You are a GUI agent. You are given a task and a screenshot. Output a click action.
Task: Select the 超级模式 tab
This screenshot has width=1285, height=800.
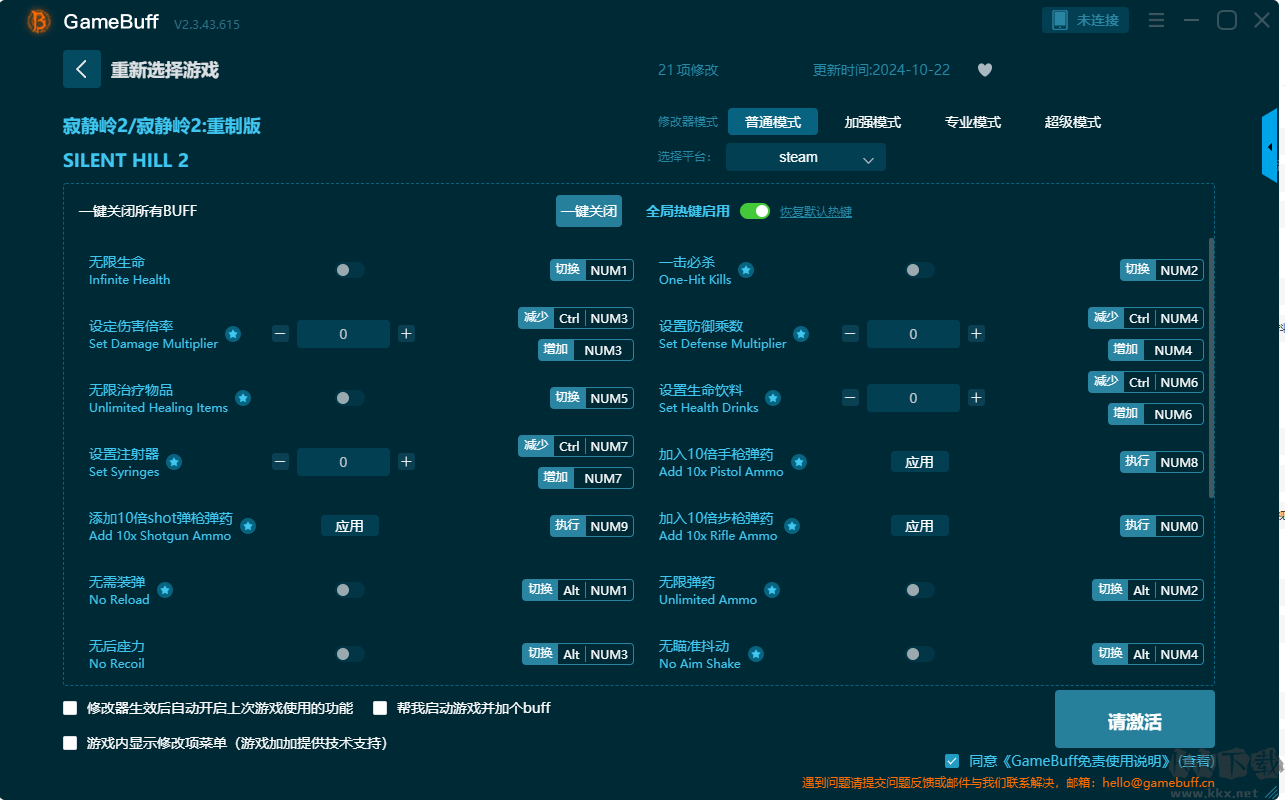click(1073, 122)
